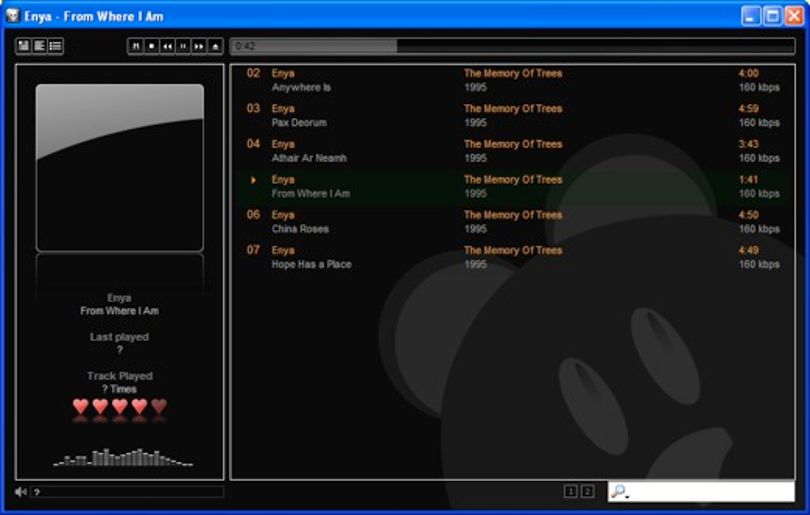Switch to the list layout view icon

55,45
